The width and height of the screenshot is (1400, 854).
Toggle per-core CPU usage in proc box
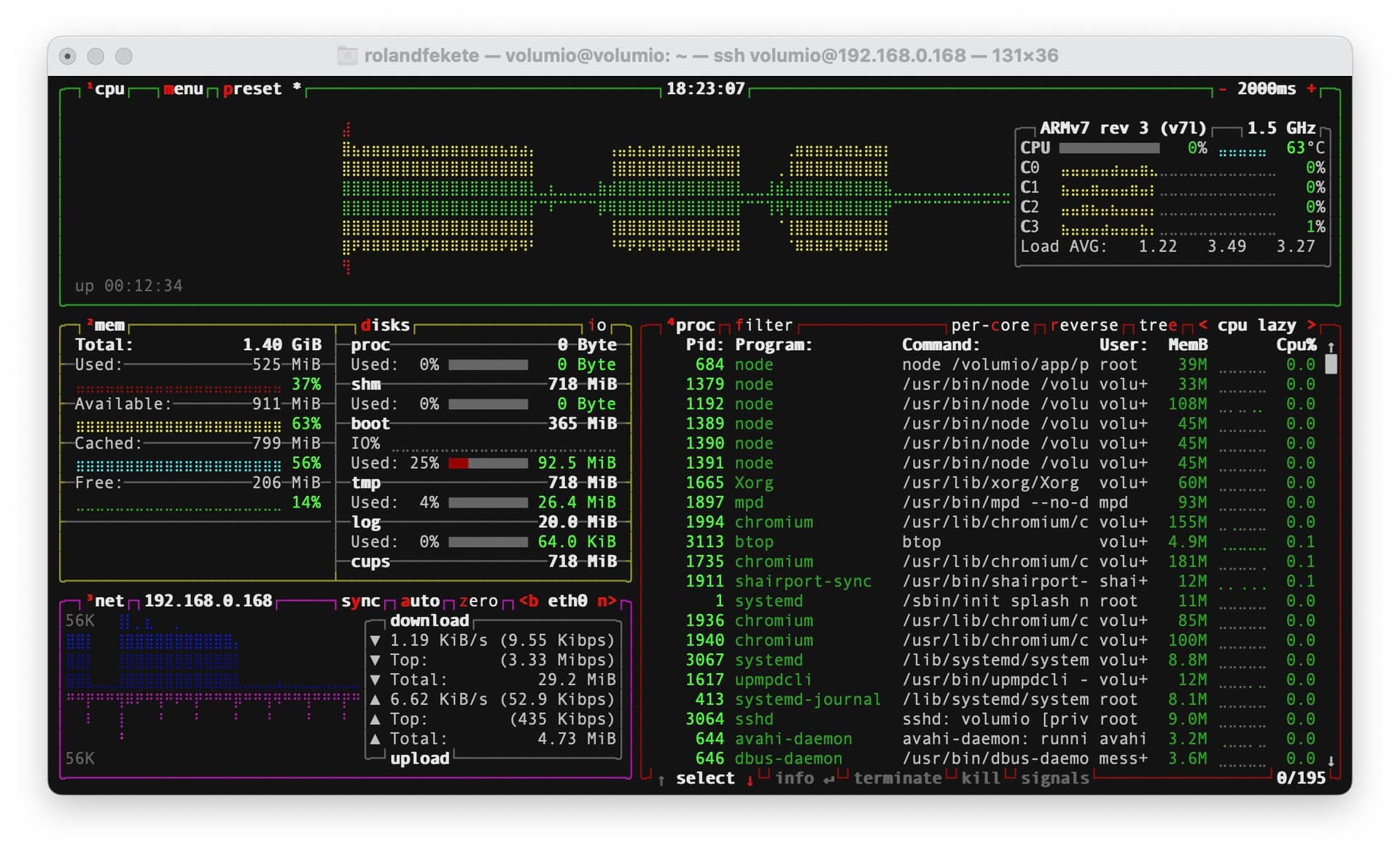tap(989, 325)
